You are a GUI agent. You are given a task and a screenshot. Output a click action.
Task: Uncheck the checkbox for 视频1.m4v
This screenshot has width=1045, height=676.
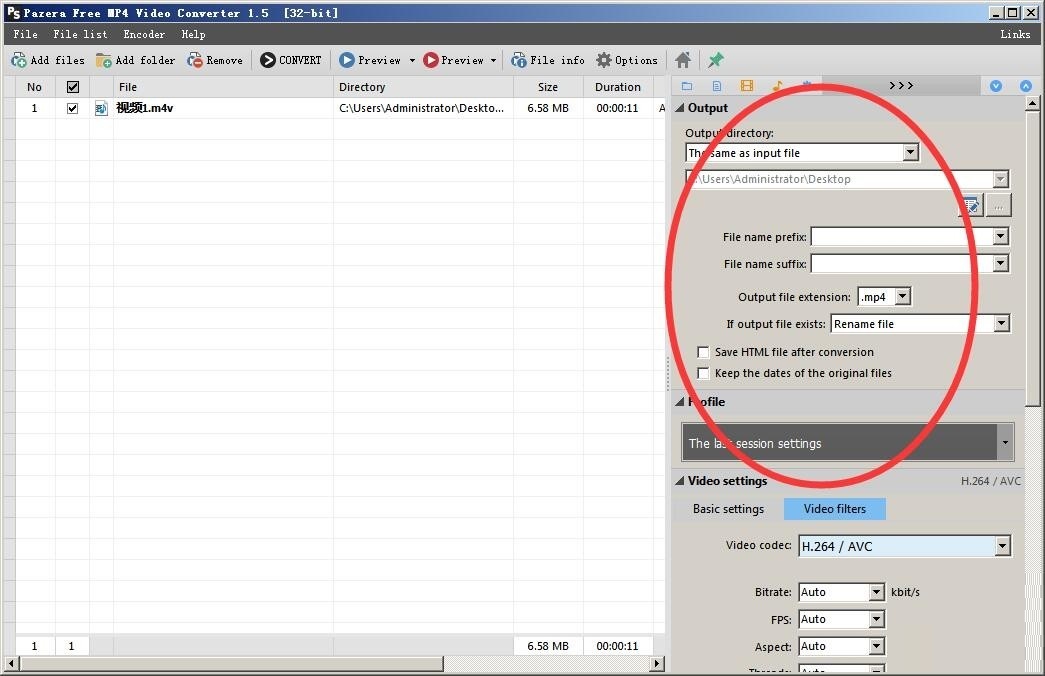[72, 108]
